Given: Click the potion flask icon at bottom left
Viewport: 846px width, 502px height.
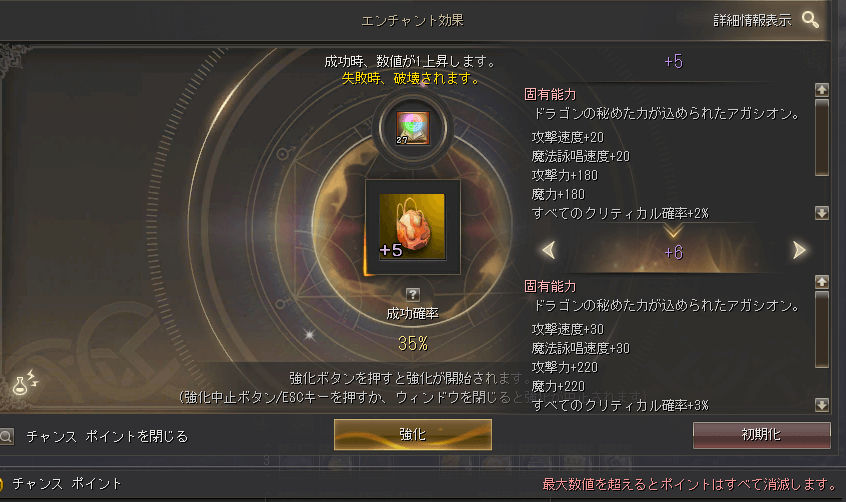Looking at the screenshot, I should point(25,382).
